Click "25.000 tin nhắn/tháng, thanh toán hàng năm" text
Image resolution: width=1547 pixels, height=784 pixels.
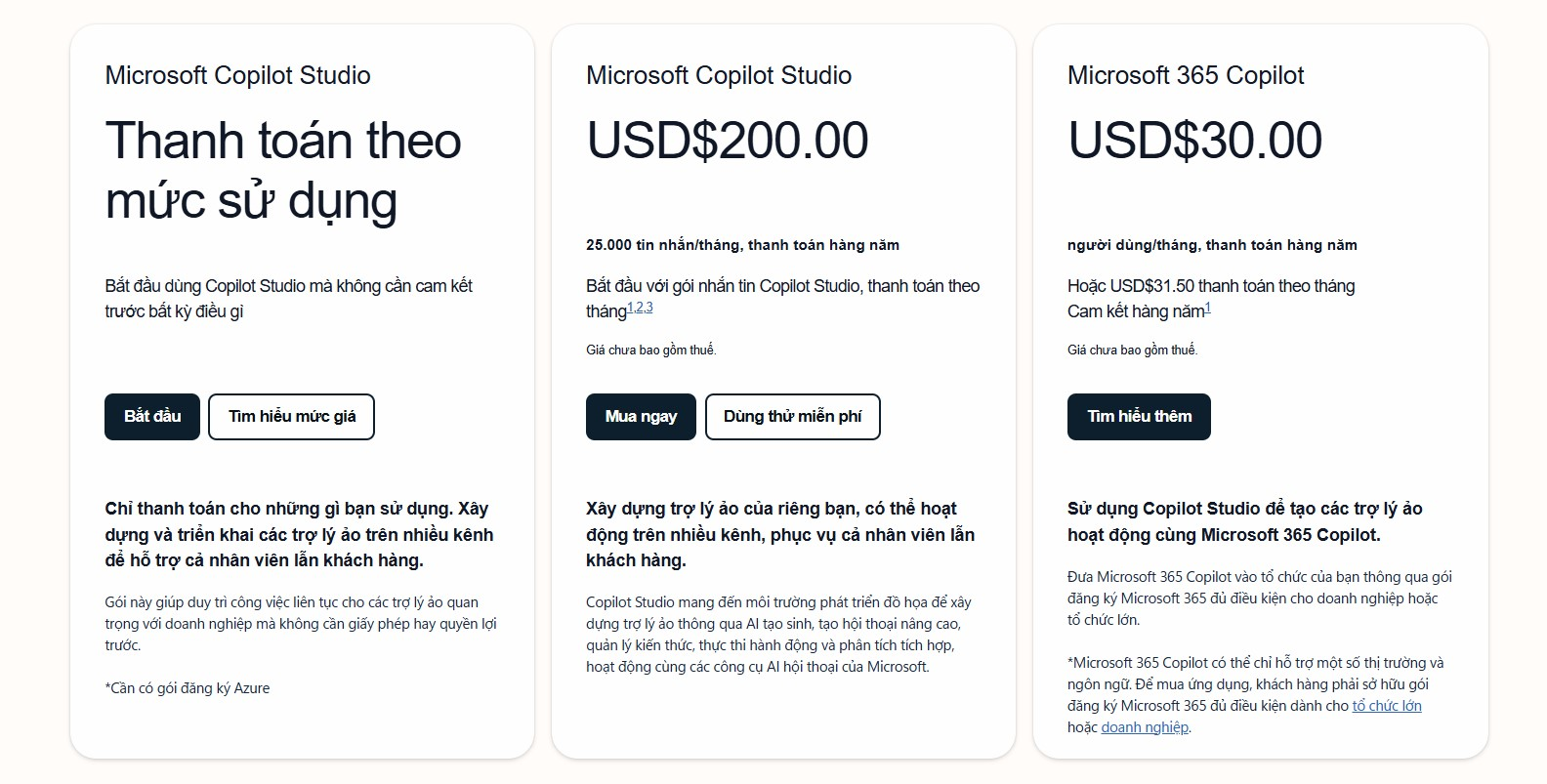(x=742, y=245)
